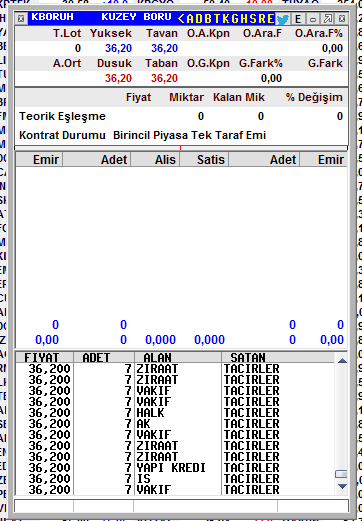Select the yellow H shortcut letter
Screen dimensions: 362x521
pos(244,19)
